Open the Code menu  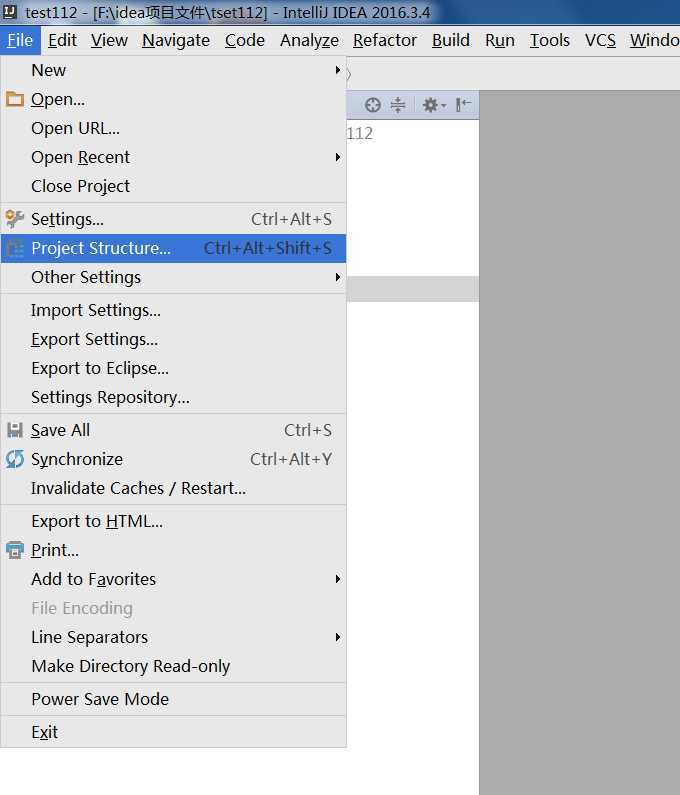pyautogui.click(x=244, y=40)
